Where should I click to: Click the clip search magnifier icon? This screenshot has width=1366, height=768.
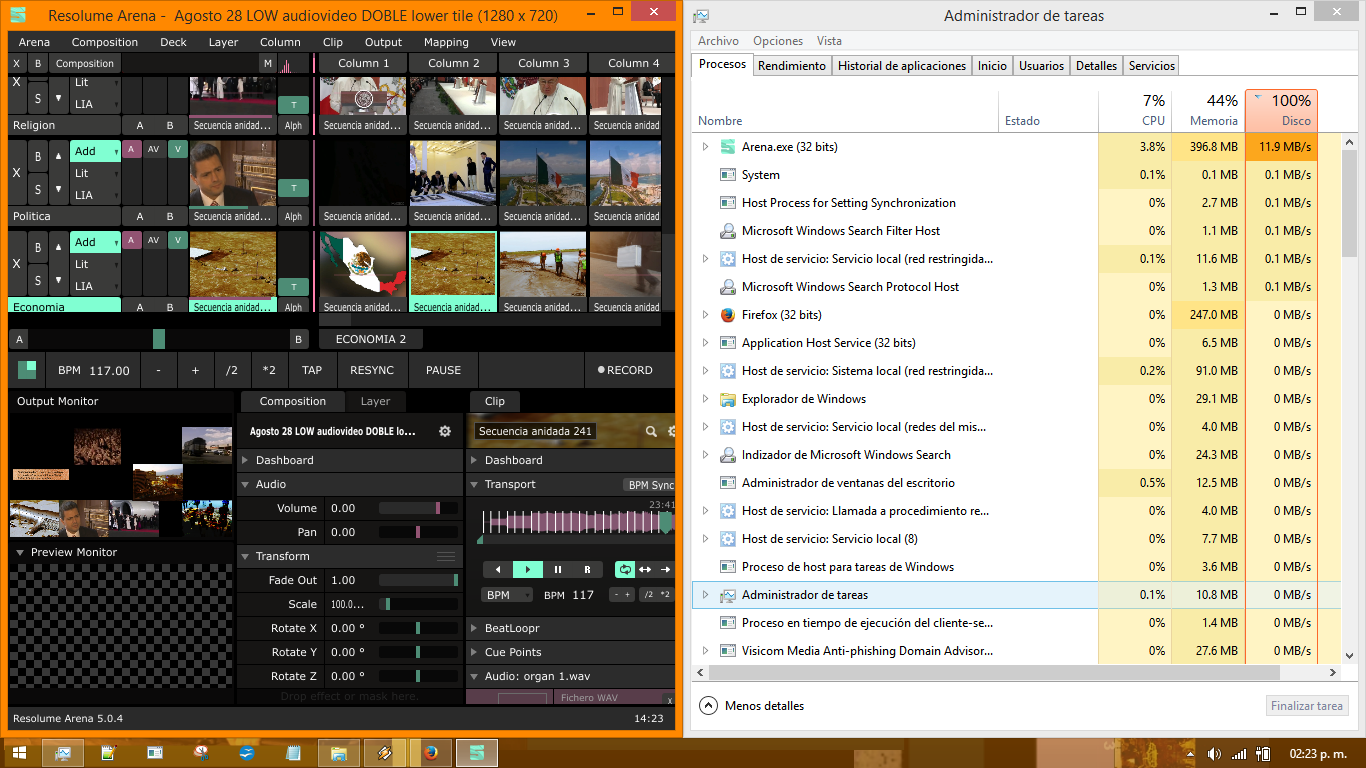651,432
